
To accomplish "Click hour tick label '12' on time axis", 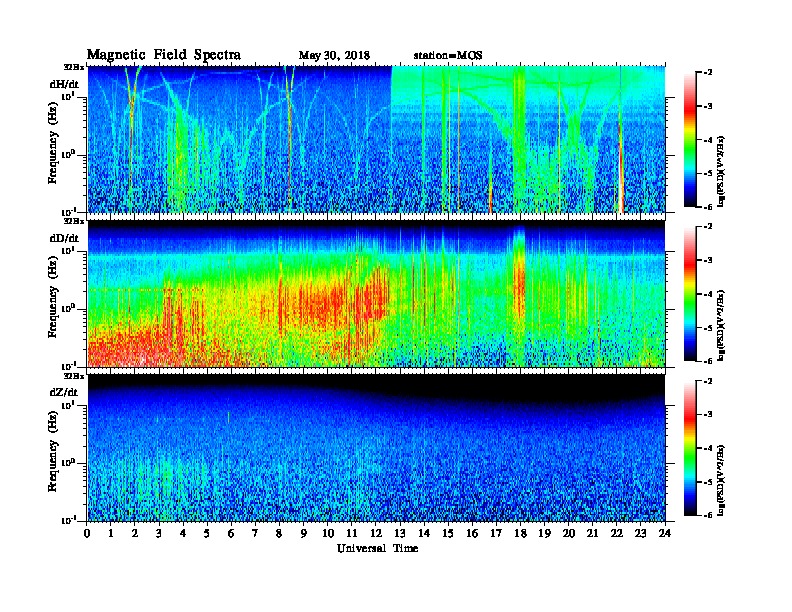I will click(x=376, y=533).
